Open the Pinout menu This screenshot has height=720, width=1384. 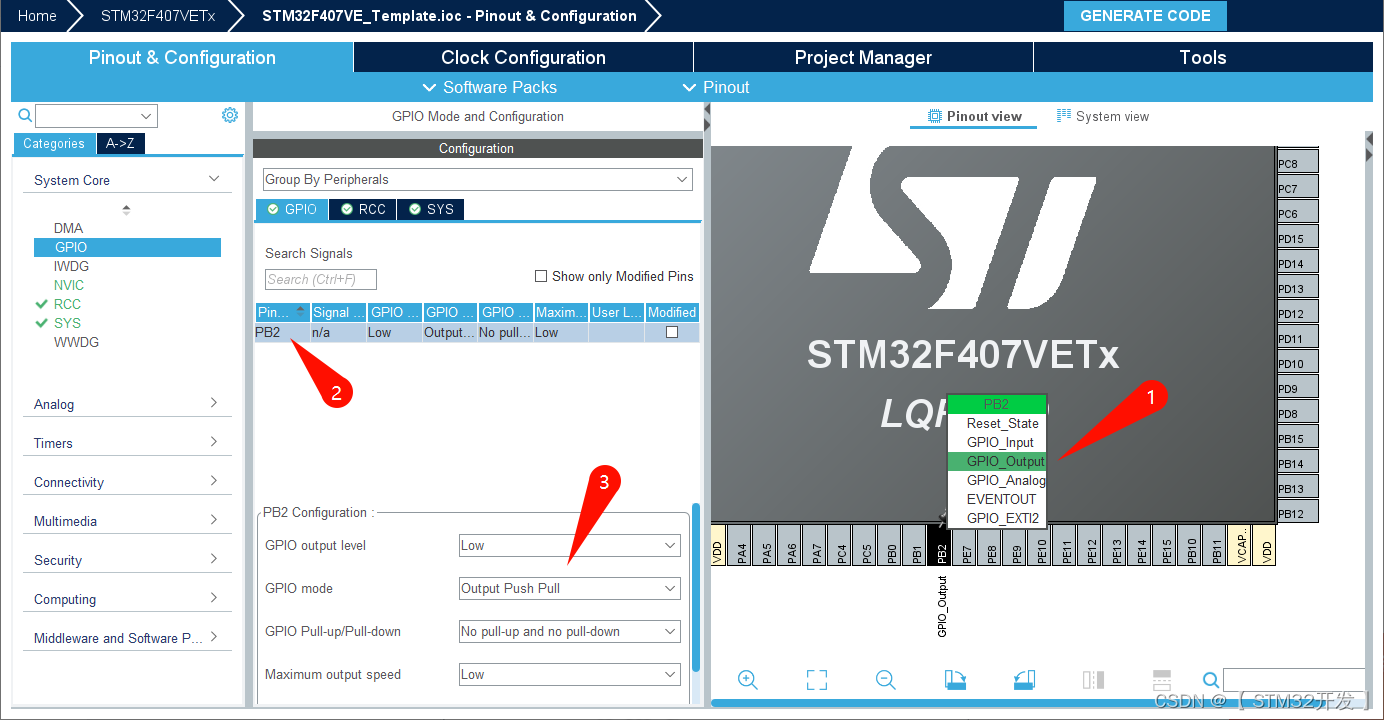(x=716, y=87)
